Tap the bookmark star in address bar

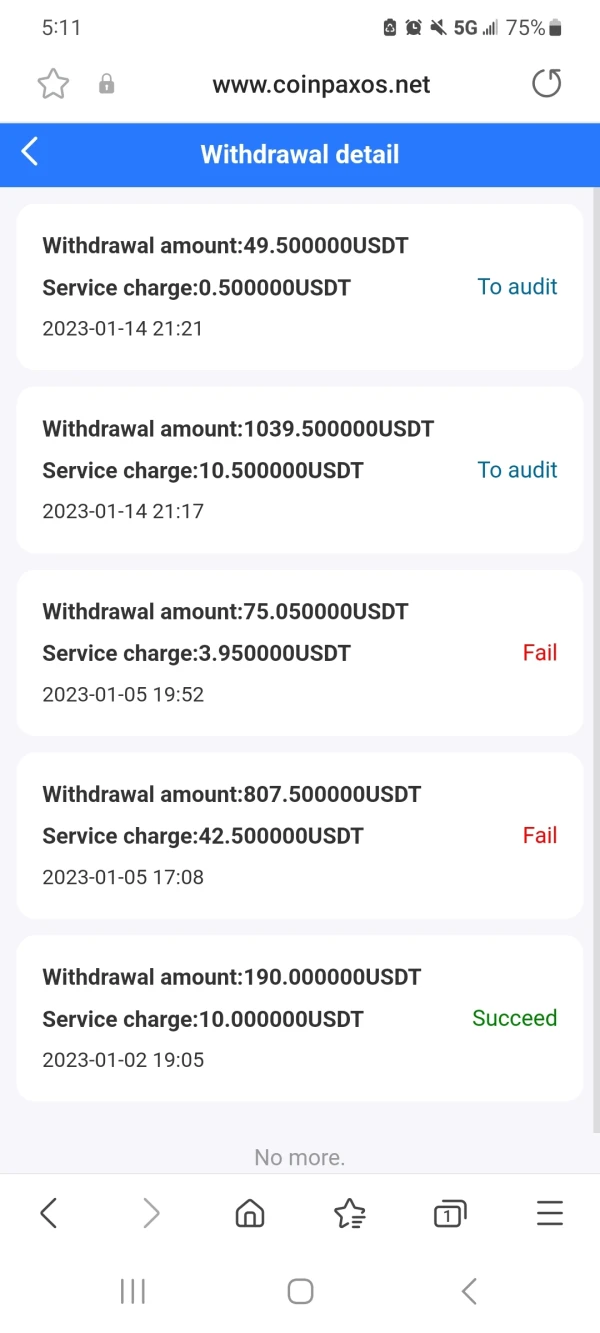[53, 85]
